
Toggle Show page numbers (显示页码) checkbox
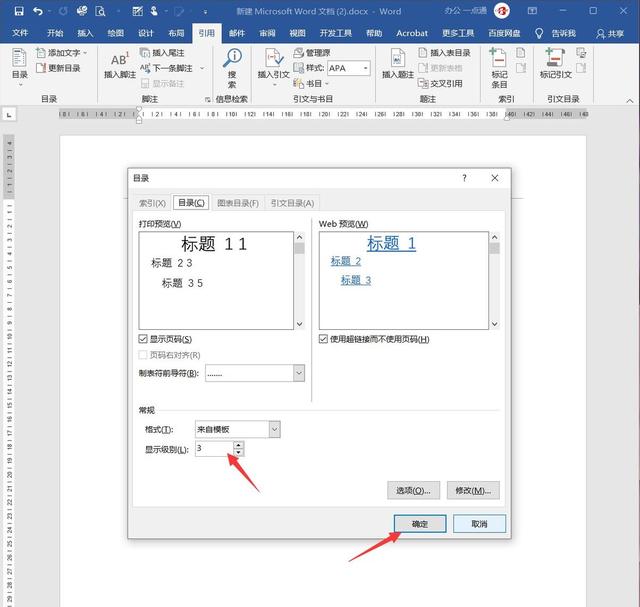click(143, 339)
